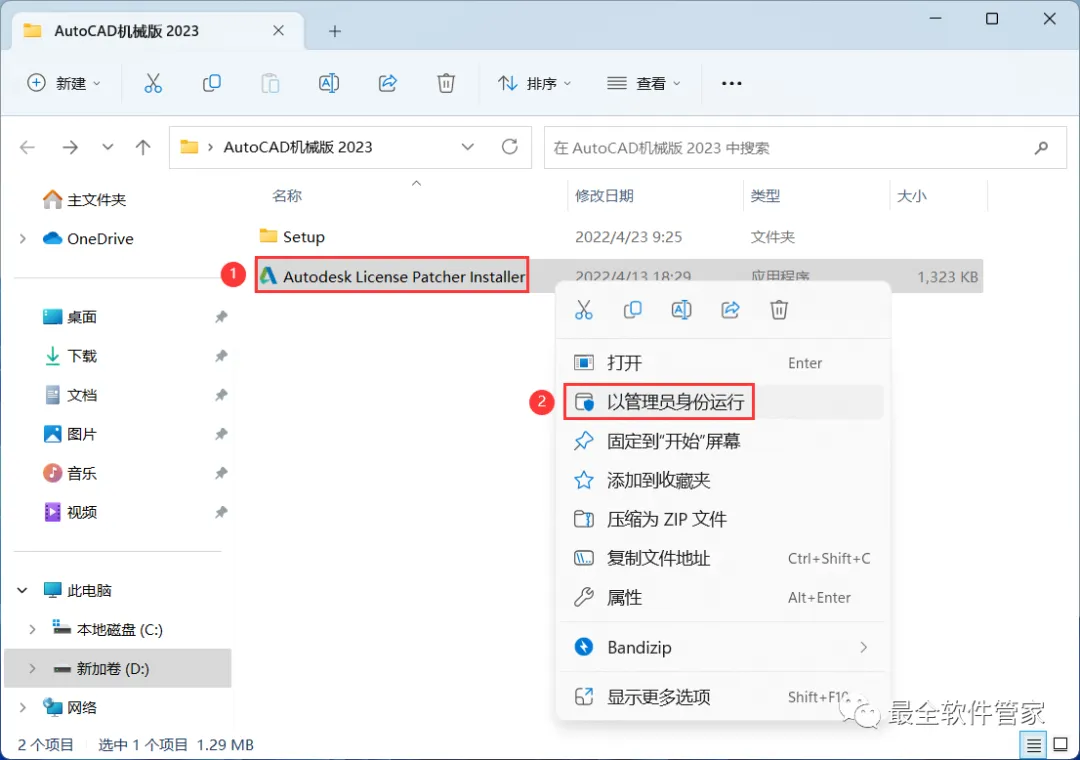Open 视频 in the sidebar
This screenshot has height=760, width=1080.
70,513
